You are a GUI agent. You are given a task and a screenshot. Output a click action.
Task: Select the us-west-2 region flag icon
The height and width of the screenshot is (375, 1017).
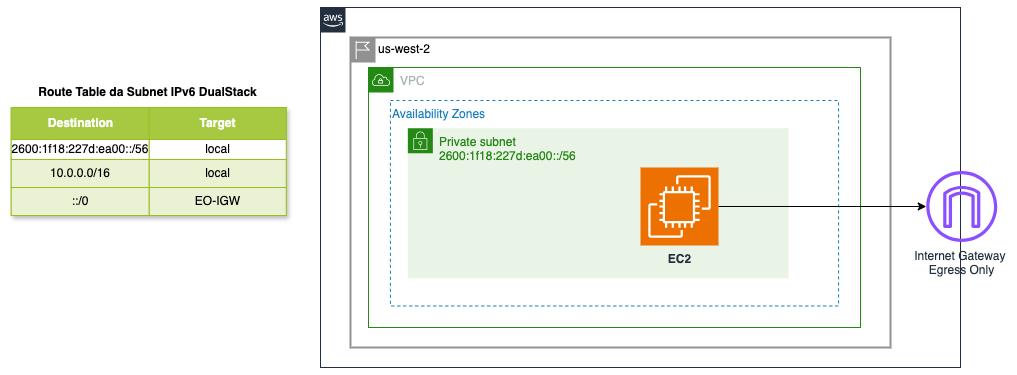363,50
